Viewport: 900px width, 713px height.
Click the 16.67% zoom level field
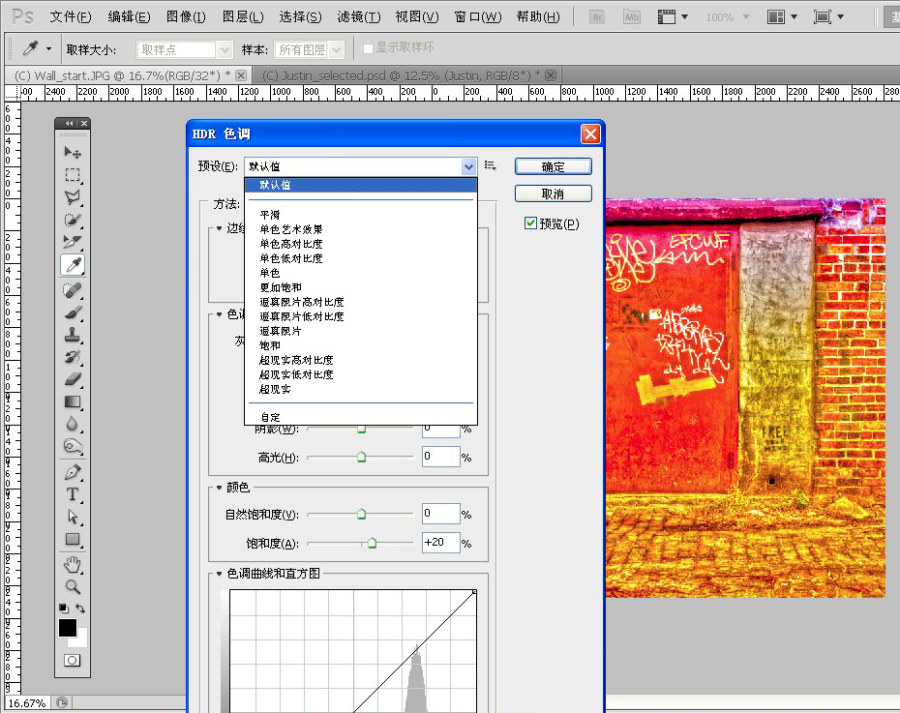27,703
